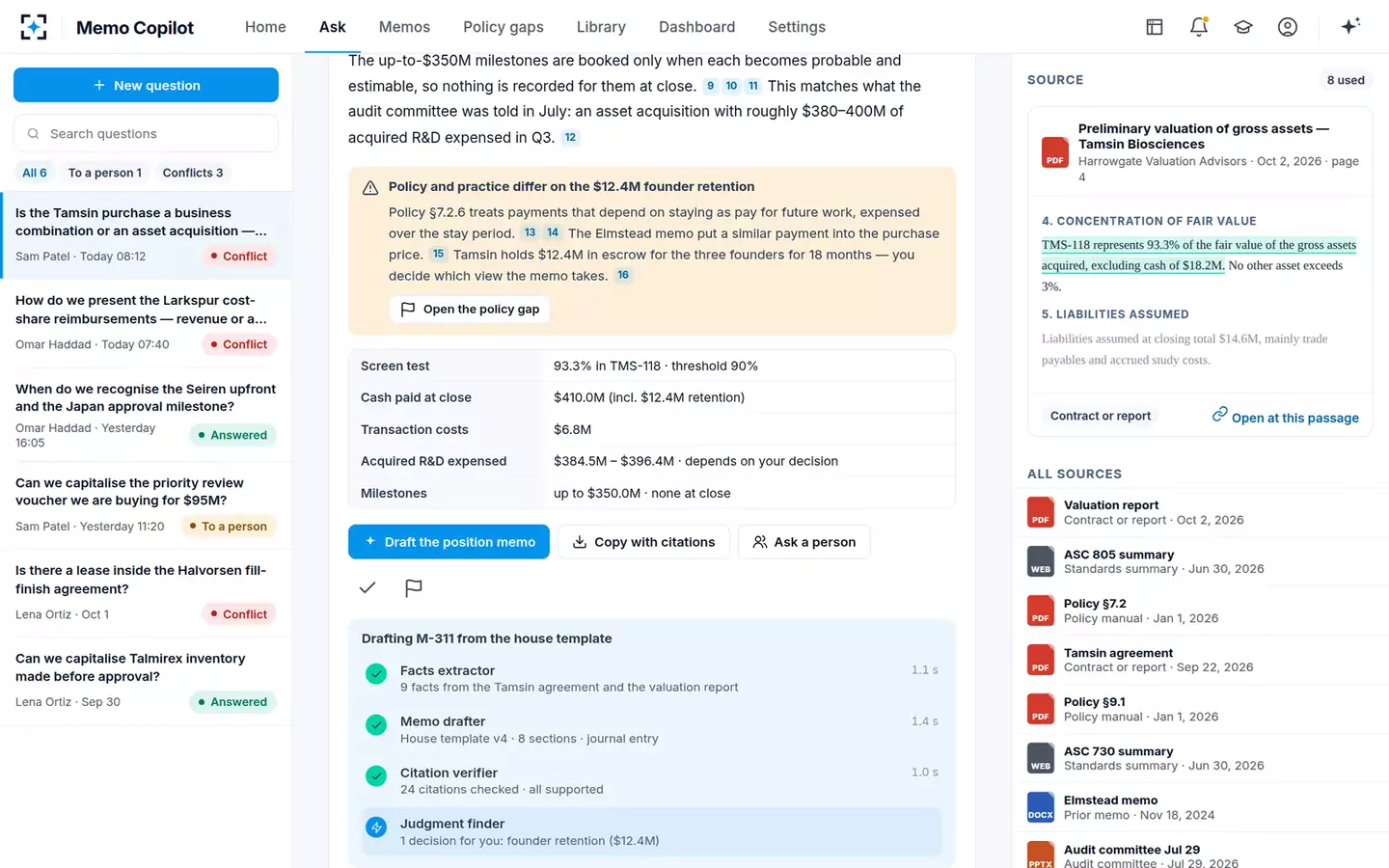Open the notifications bell
This screenshot has height=868, width=1389.
(1199, 27)
